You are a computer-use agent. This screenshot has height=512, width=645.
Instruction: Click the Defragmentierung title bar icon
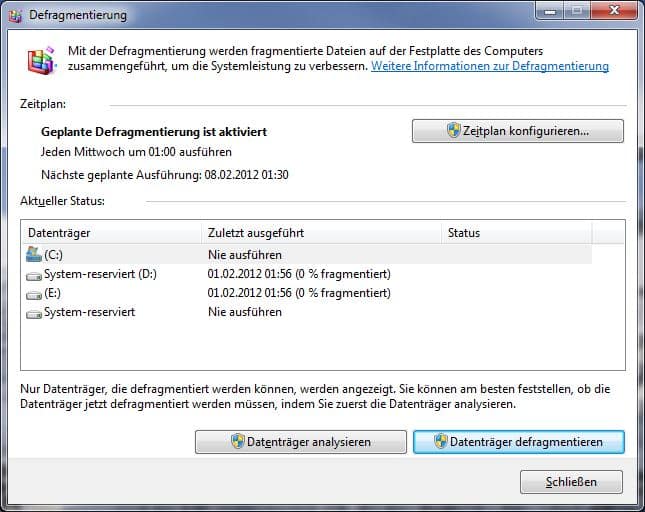click(15, 16)
